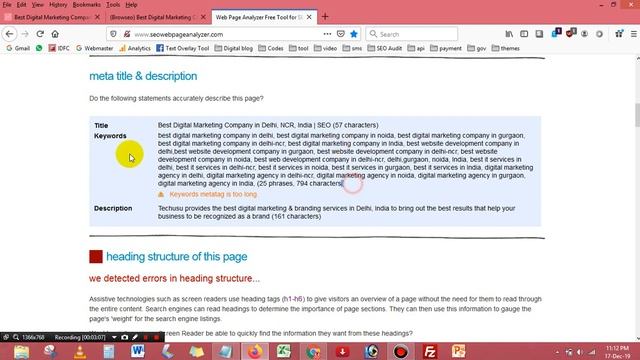Close the (Browseo) Best Digital Marketing tab
The width and height of the screenshot is (640, 360).
click(203, 17)
